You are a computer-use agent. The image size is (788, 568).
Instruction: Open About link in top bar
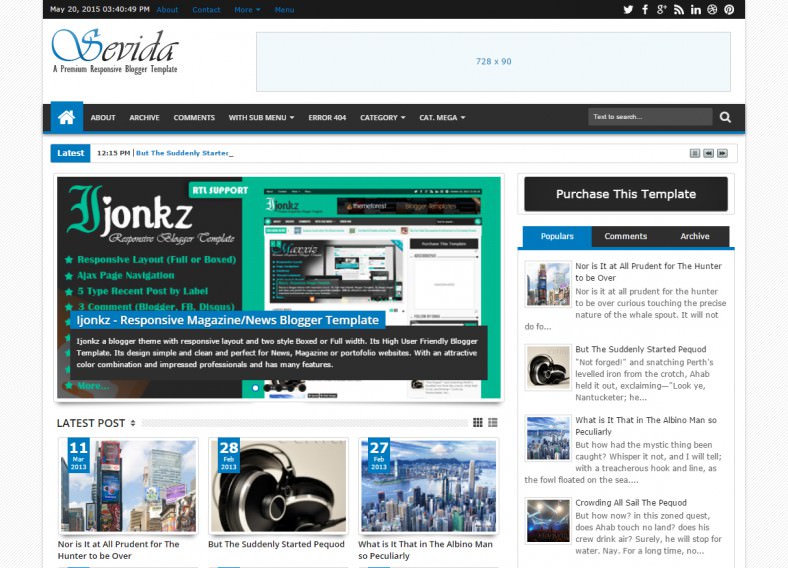167,10
